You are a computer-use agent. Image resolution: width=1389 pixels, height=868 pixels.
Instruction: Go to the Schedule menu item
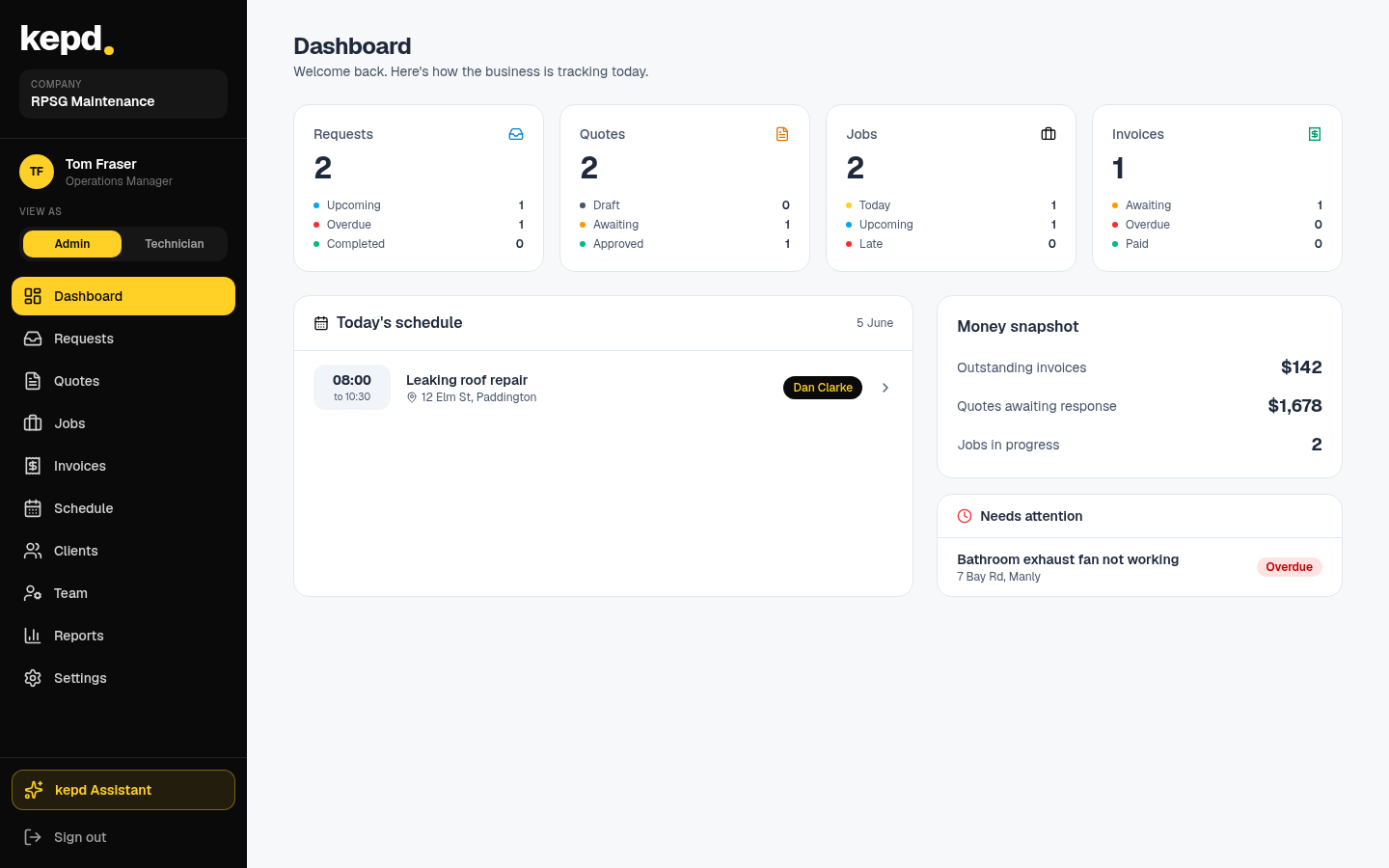(123, 508)
